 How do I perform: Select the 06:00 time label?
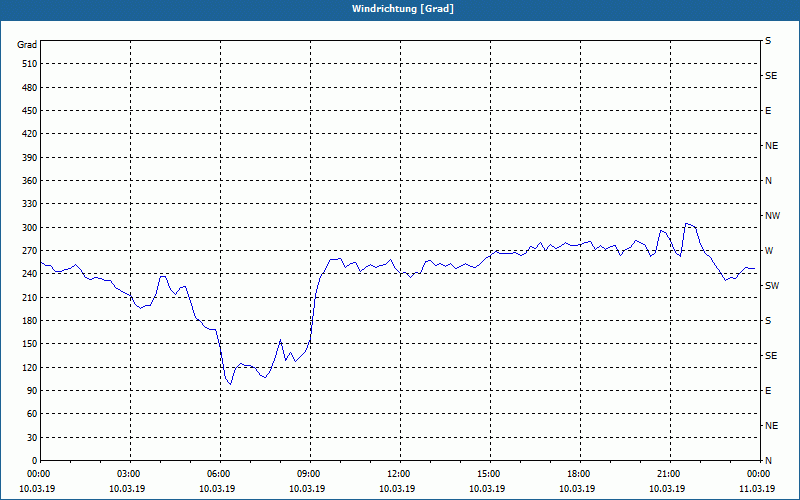(x=220, y=473)
